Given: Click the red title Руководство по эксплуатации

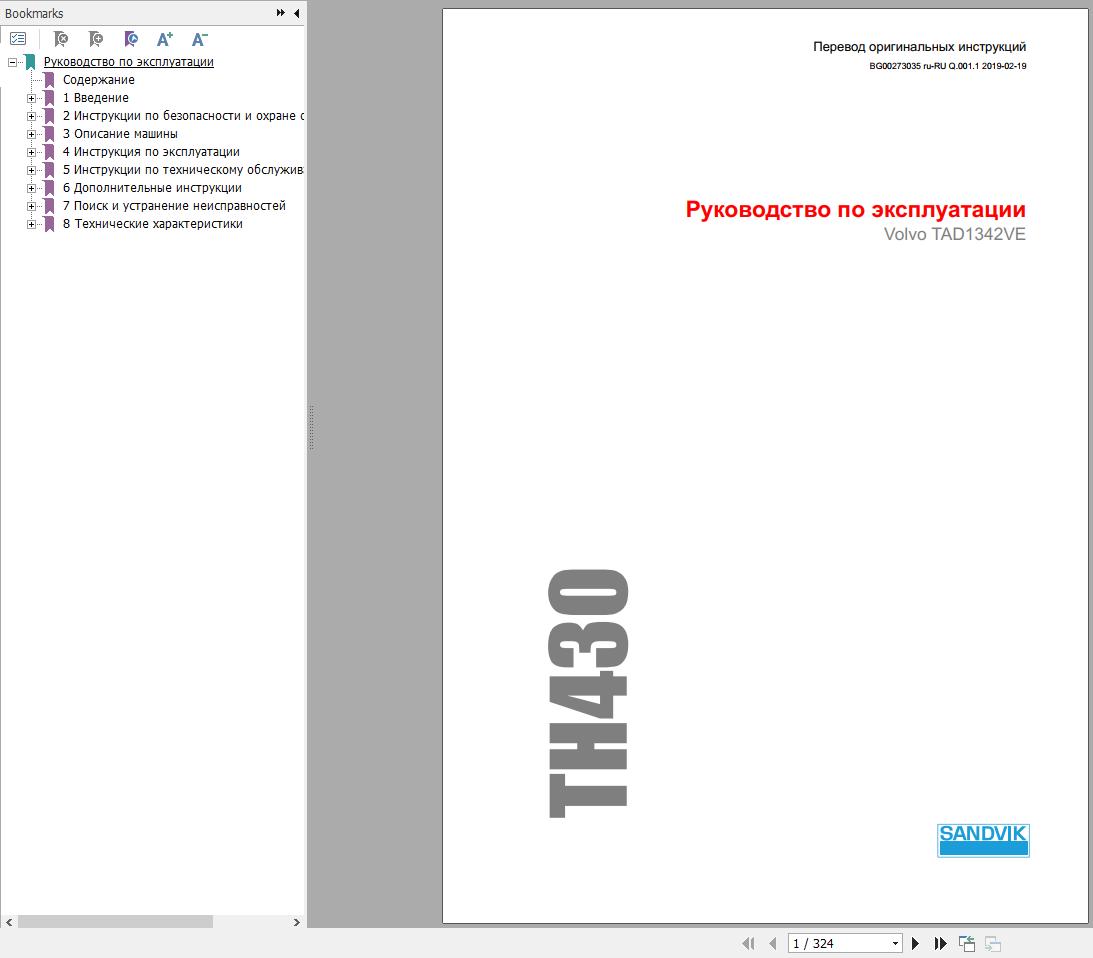Looking at the screenshot, I should 855,209.
